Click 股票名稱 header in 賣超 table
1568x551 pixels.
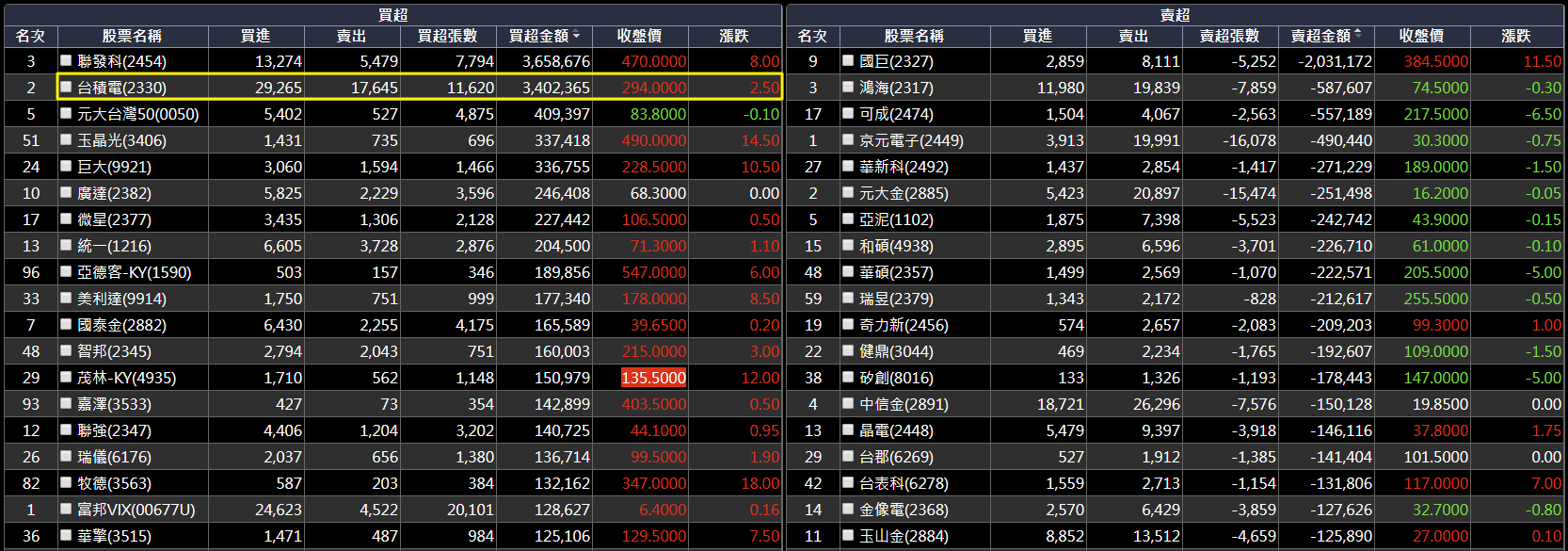tap(914, 36)
